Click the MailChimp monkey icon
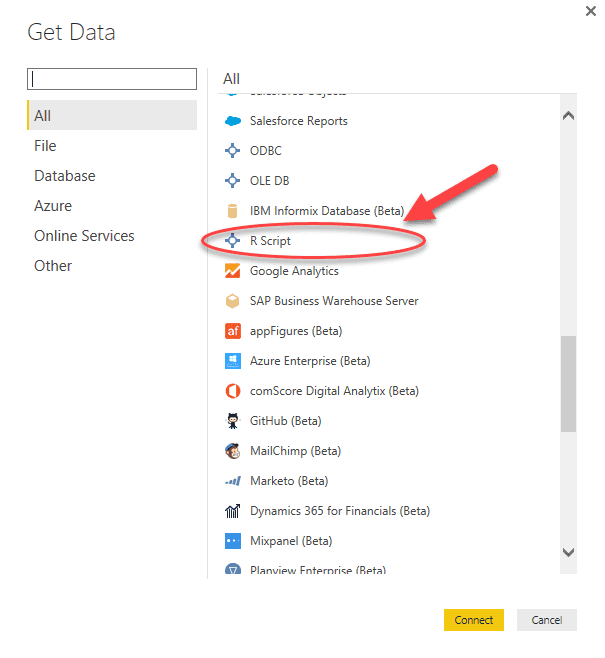 coord(233,451)
